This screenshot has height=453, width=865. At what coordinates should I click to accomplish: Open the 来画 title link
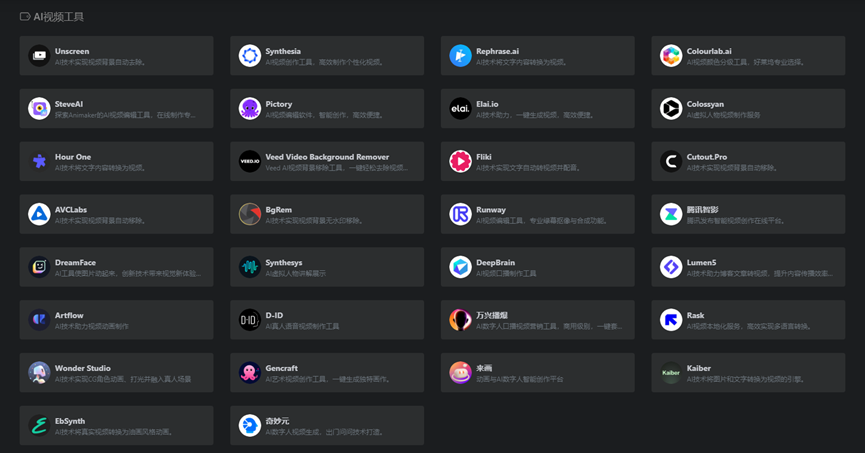[484, 368]
